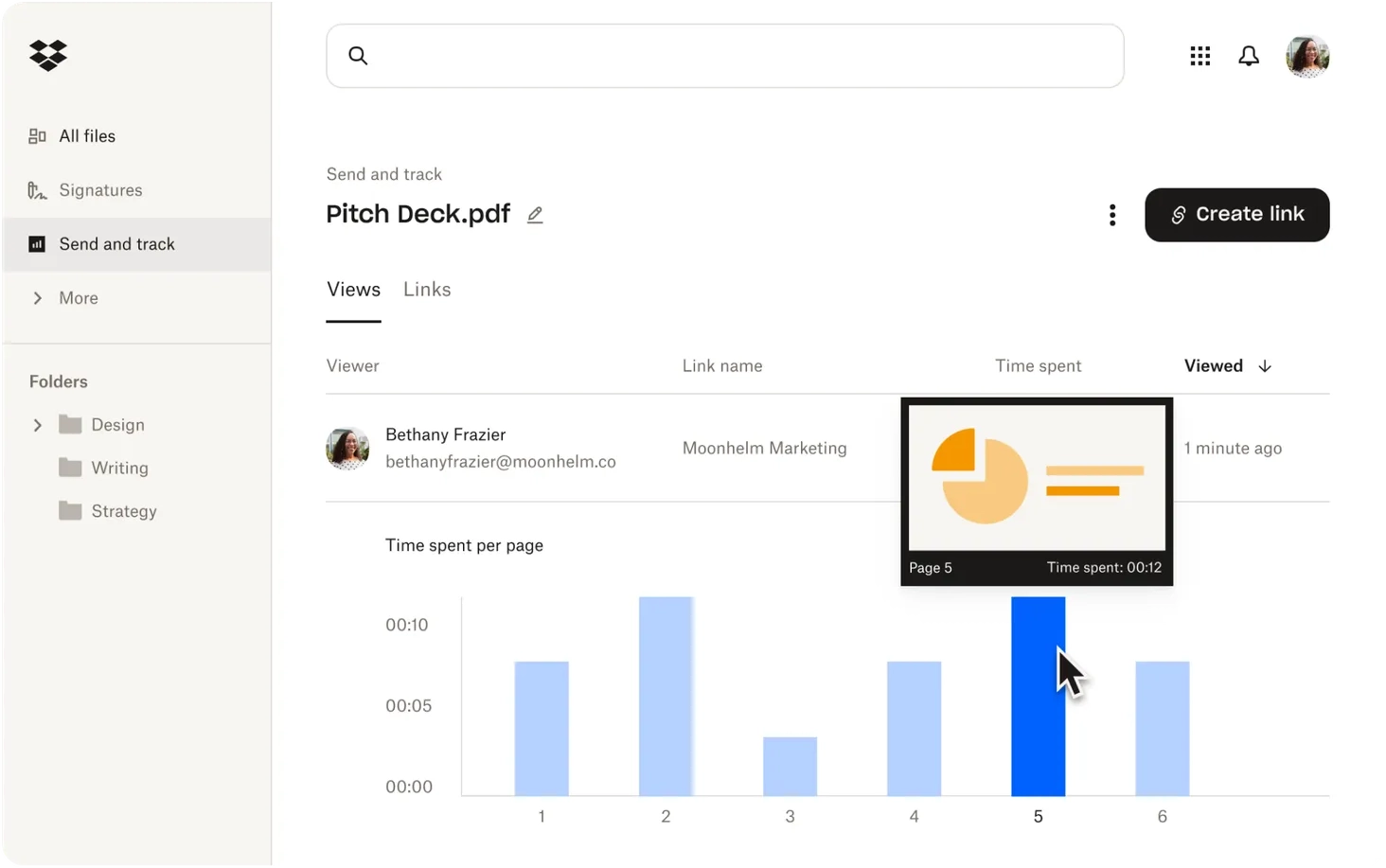1386x868 pixels.
Task: Click the All files sidebar icon
Action: (x=37, y=136)
